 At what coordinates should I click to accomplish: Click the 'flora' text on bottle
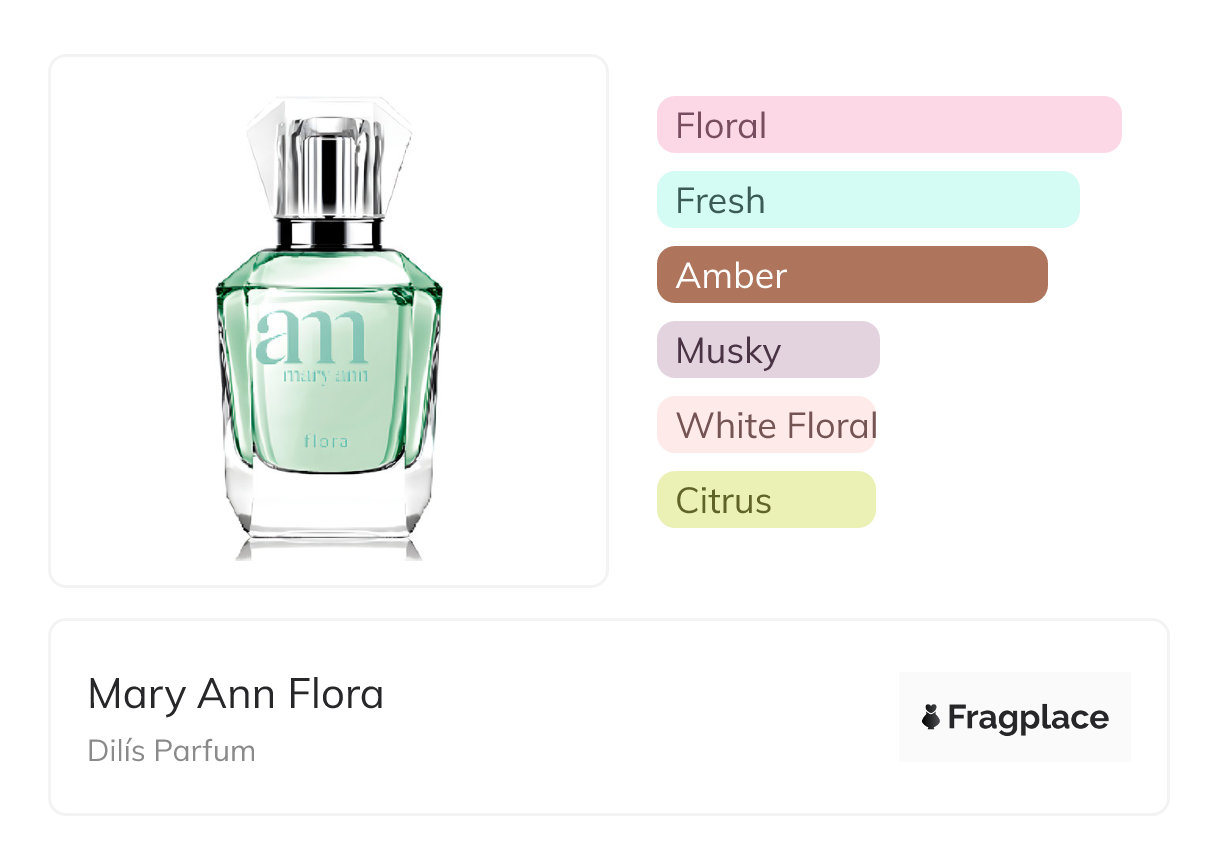pyautogui.click(x=327, y=440)
